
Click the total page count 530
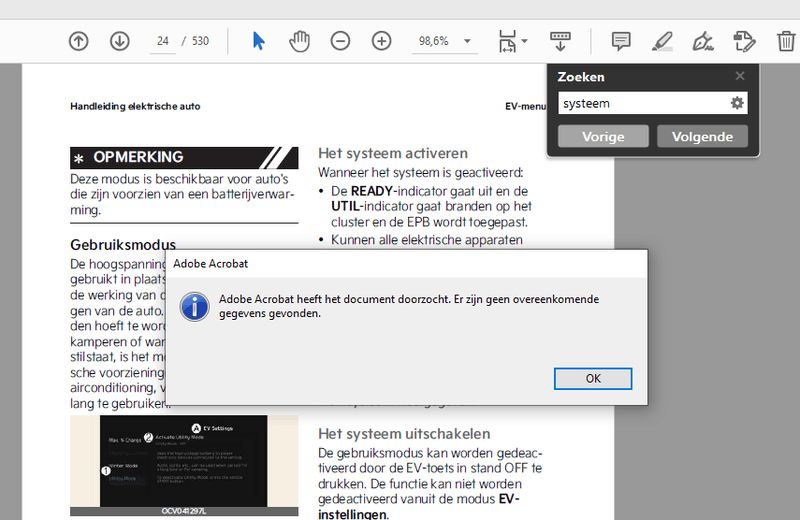[201, 41]
